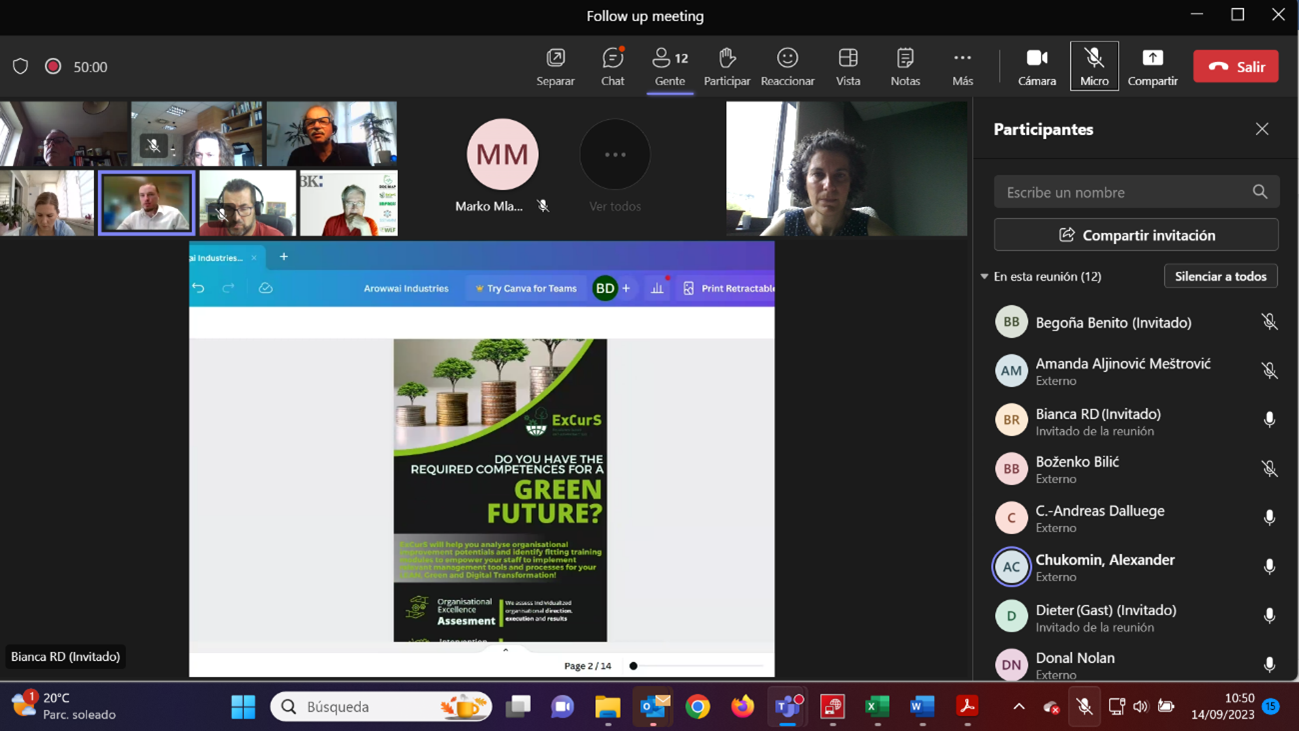Expand the Canva pages chevron
Image resolution: width=1299 pixels, height=731 pixels.
click(x=505, y=650)
